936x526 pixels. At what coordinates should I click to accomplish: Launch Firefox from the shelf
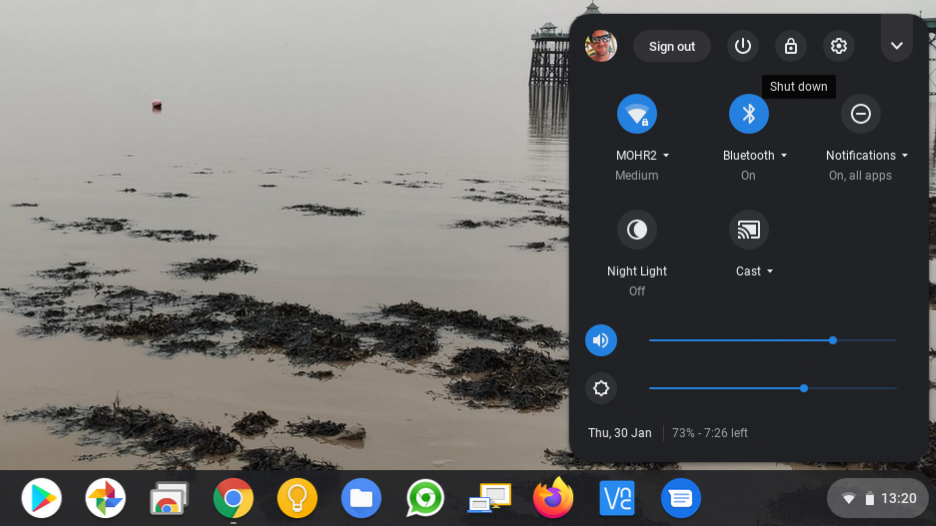[x=553, y=498]
